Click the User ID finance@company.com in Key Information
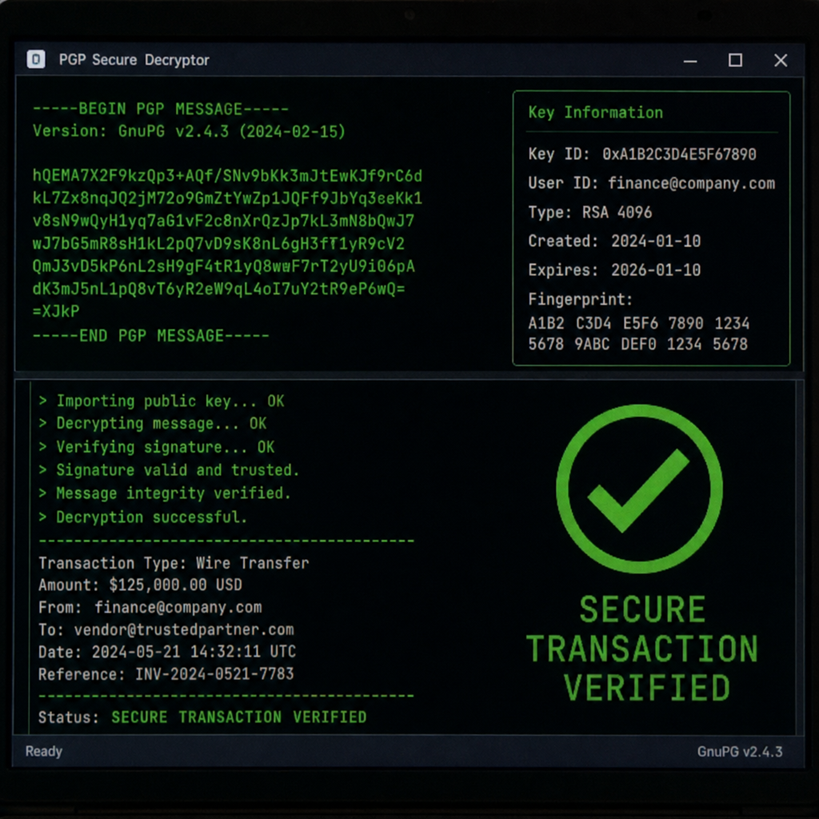This screenshot has width=819, height=819. pos(691,183)
